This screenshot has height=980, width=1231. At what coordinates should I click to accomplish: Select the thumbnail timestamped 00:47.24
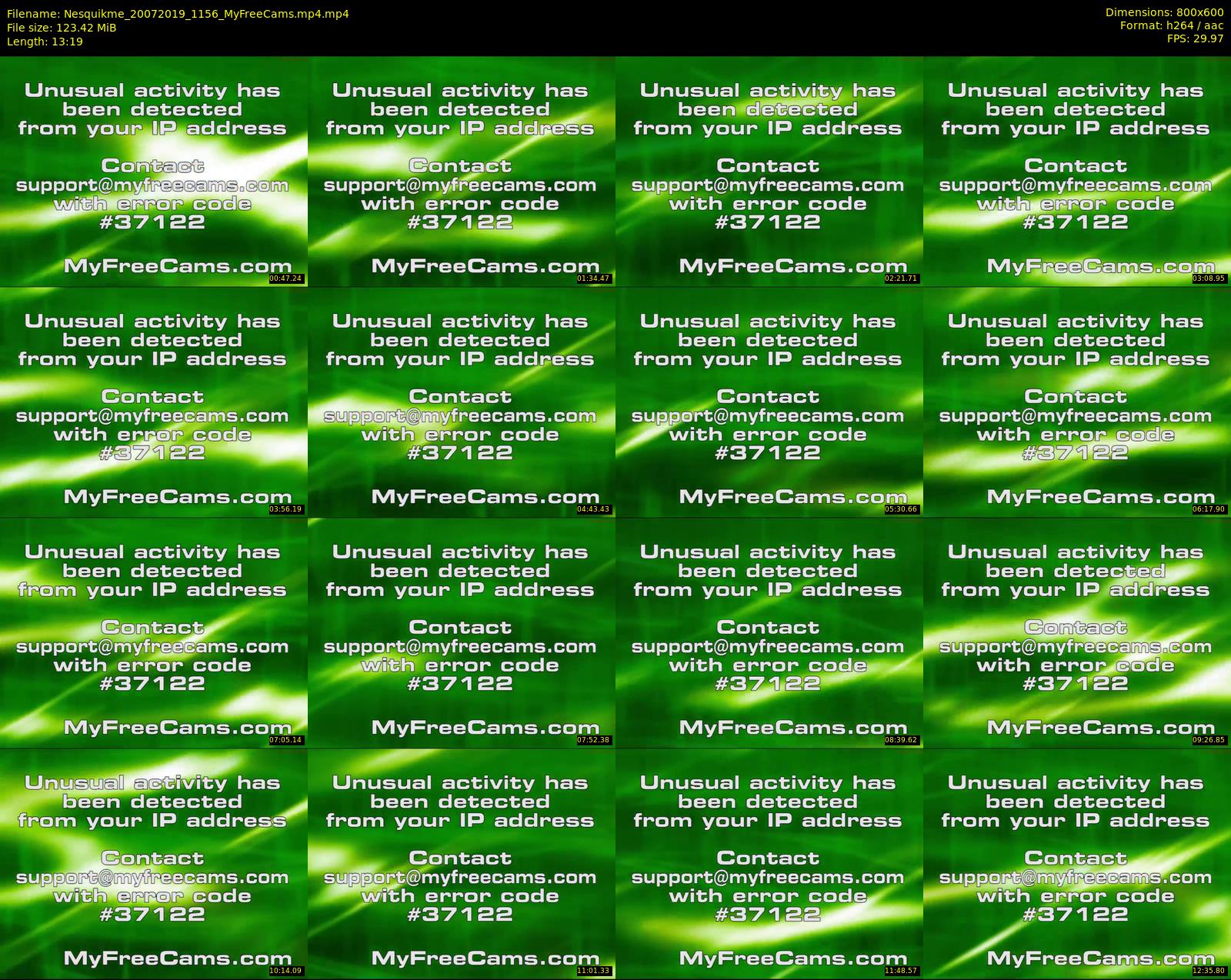(153, 171)
